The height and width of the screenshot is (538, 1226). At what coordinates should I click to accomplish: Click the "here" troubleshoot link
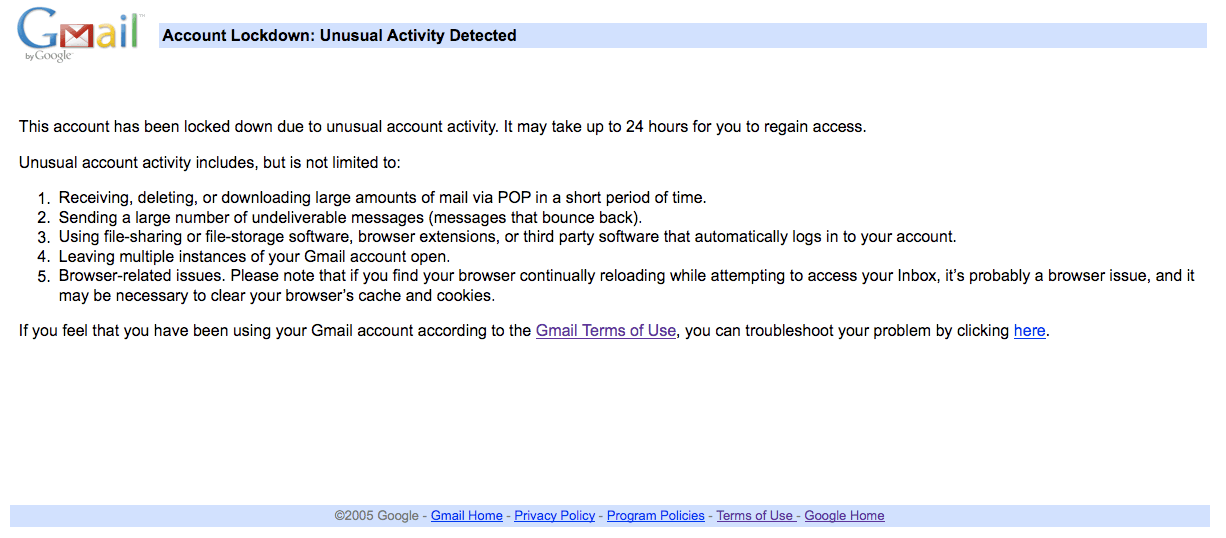pos(1029,330)
